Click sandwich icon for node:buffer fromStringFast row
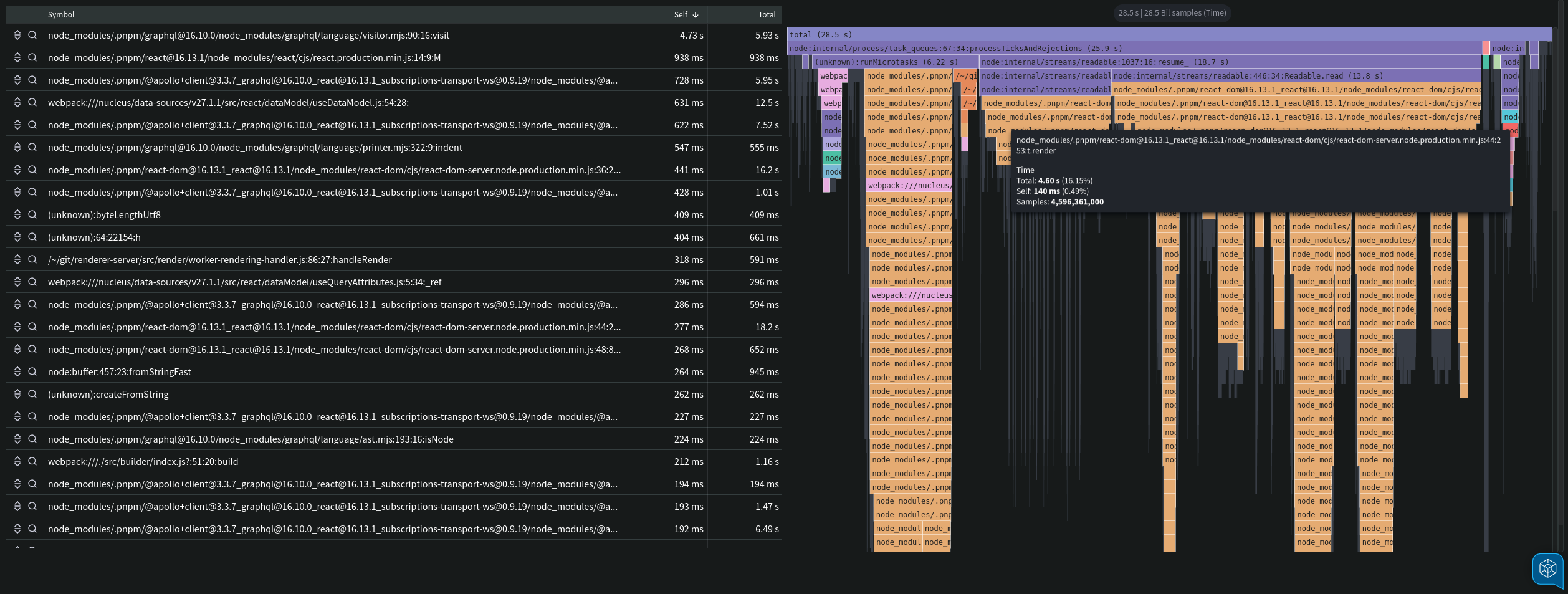The width and height of the screenshot is (1568, 594). tap(17, 371)
